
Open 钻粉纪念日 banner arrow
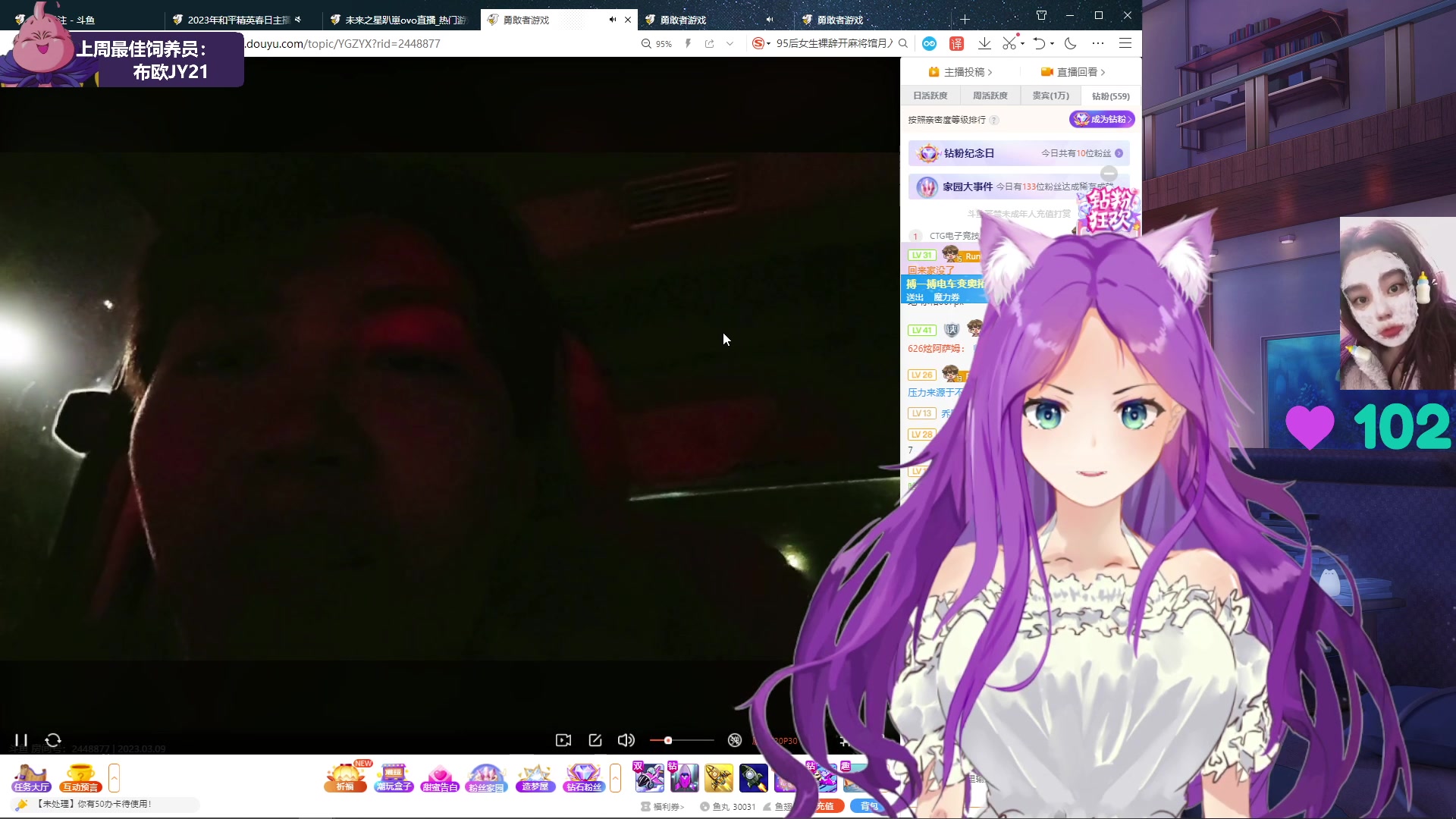point(1119,153)
